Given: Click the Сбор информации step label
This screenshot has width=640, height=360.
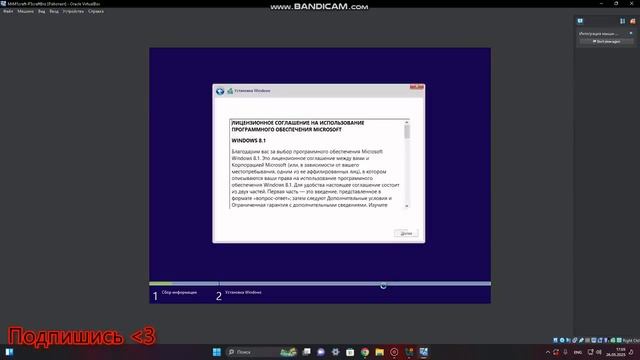Looking at the screenshot, I should [x=179, y=292].
